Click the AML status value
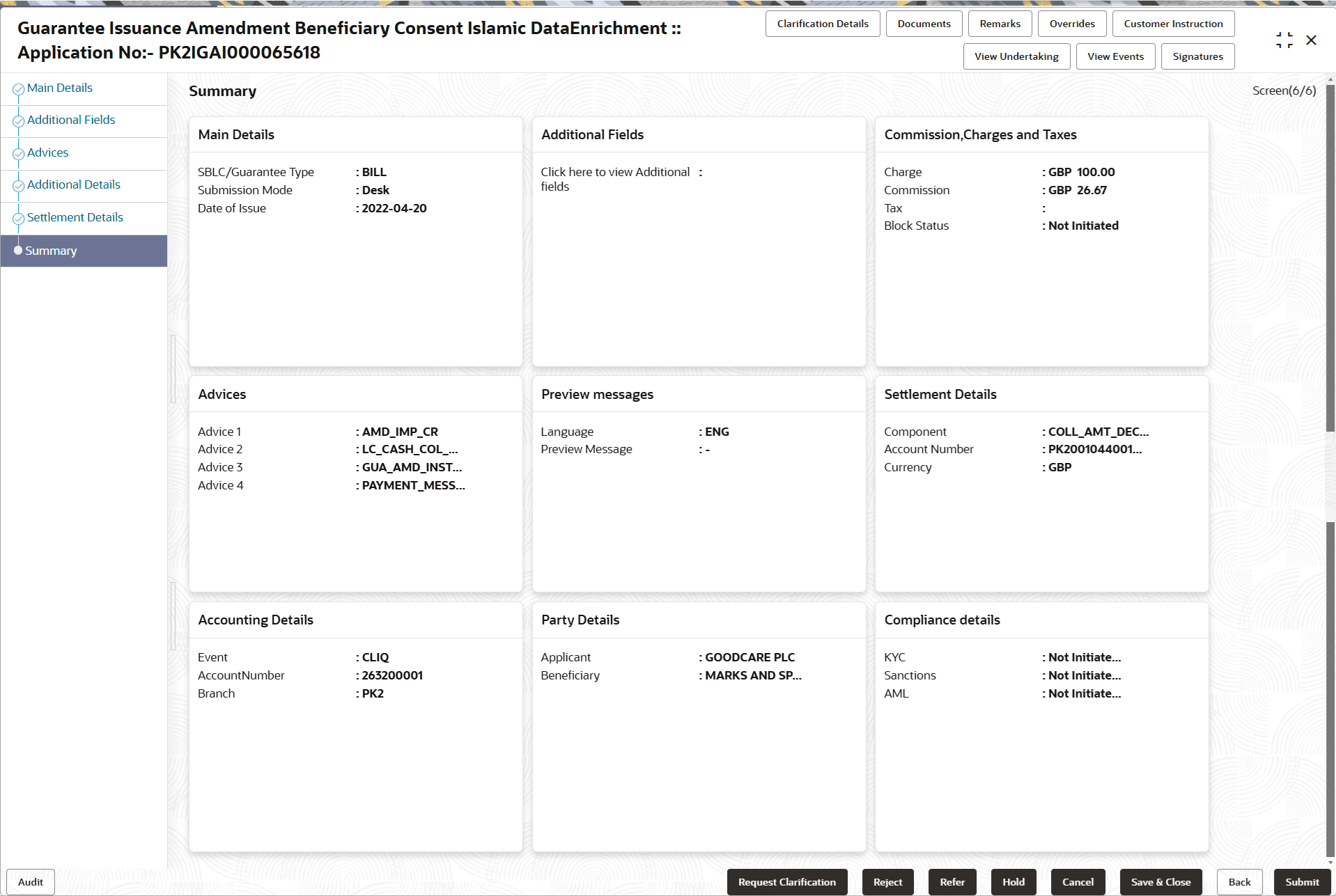This screenshot has height=896, width=1336. pyautogui.click(x=1085, y=693)
